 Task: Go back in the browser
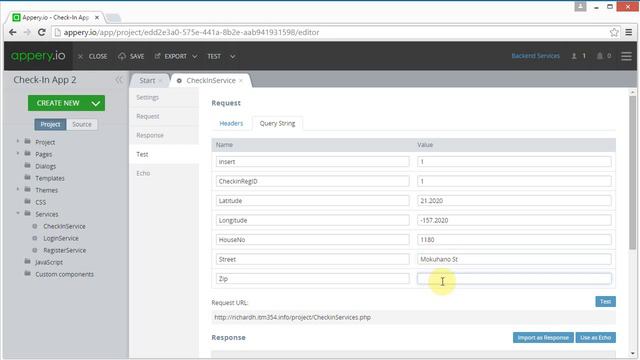(13, 32)
